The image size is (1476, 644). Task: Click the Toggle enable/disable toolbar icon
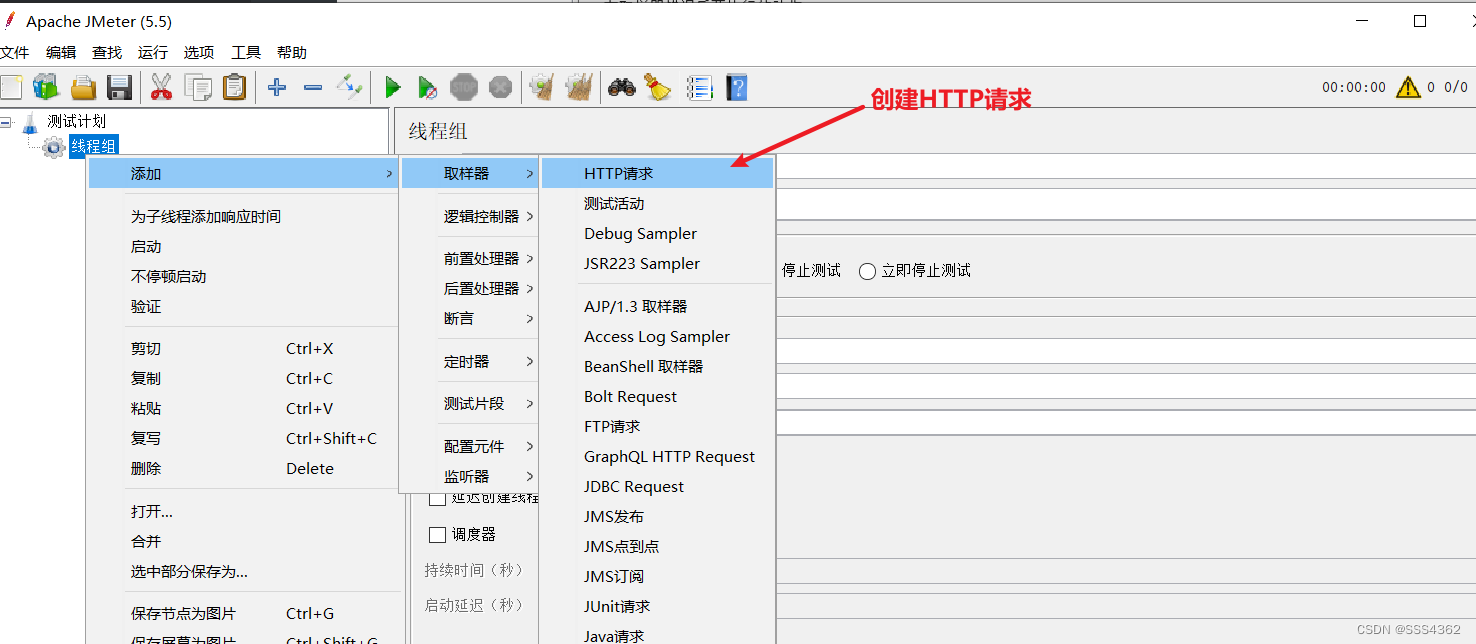tap(349, 87)
